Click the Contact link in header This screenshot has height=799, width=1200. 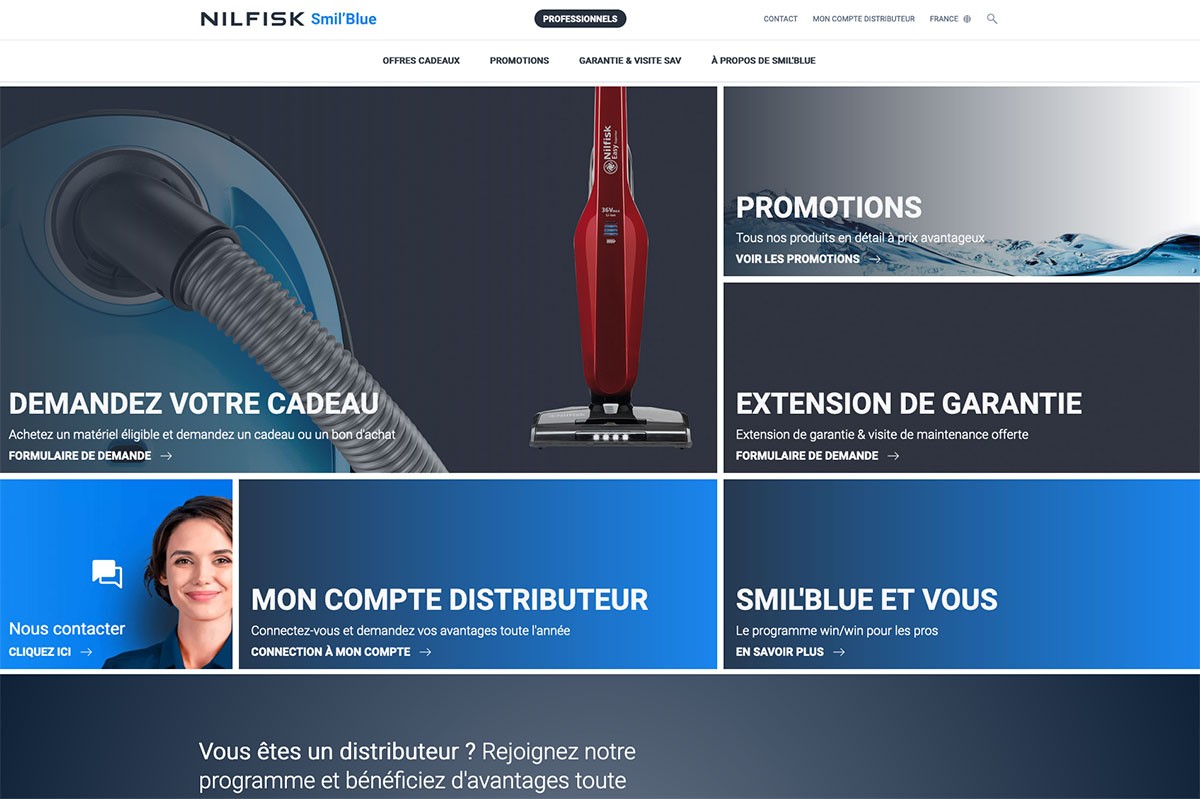coord(780,19)
